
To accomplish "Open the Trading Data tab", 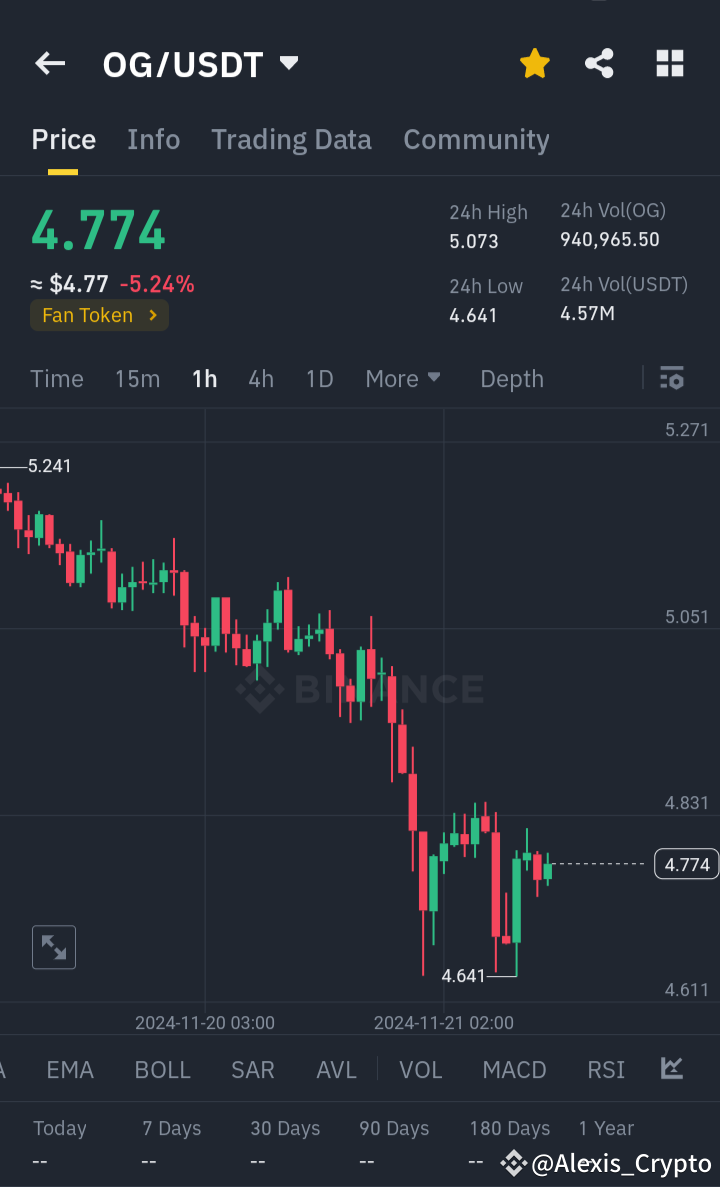I will (291, 140).
